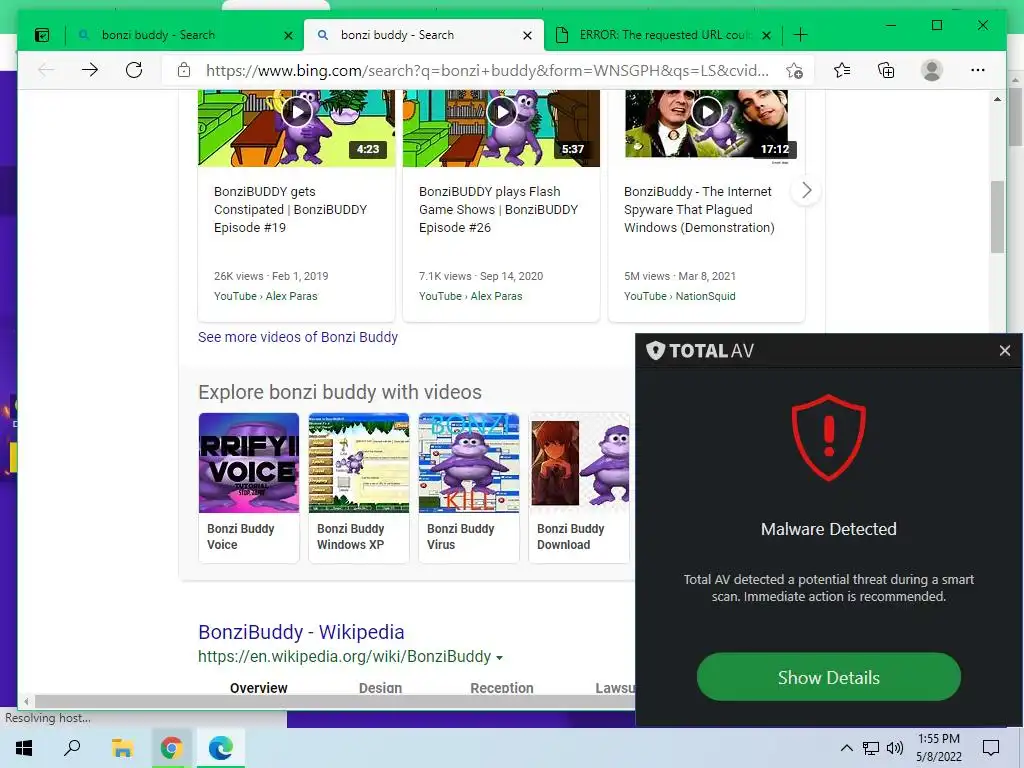Open BonziBUDDY plays Flash Game Shows title
The width and height of the screenshot is (1024, 768).
pyautogui.click(x=498, y=210)
